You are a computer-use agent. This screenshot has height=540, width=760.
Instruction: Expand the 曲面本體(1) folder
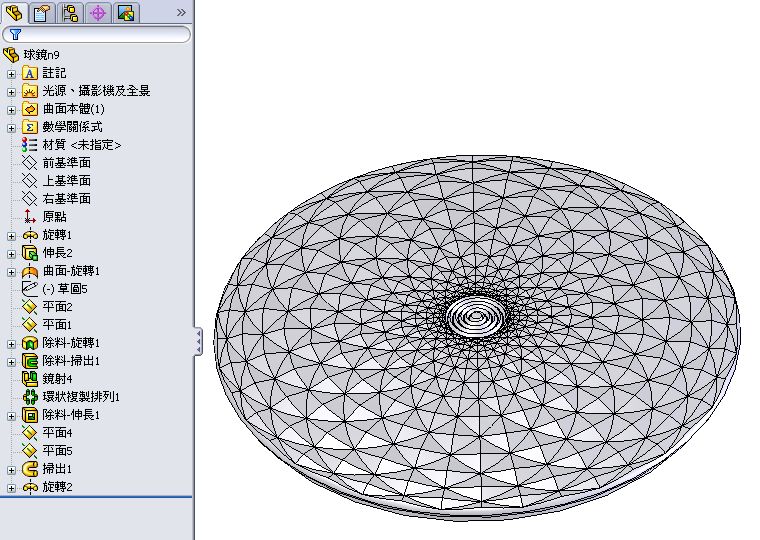tap(11, 110)
